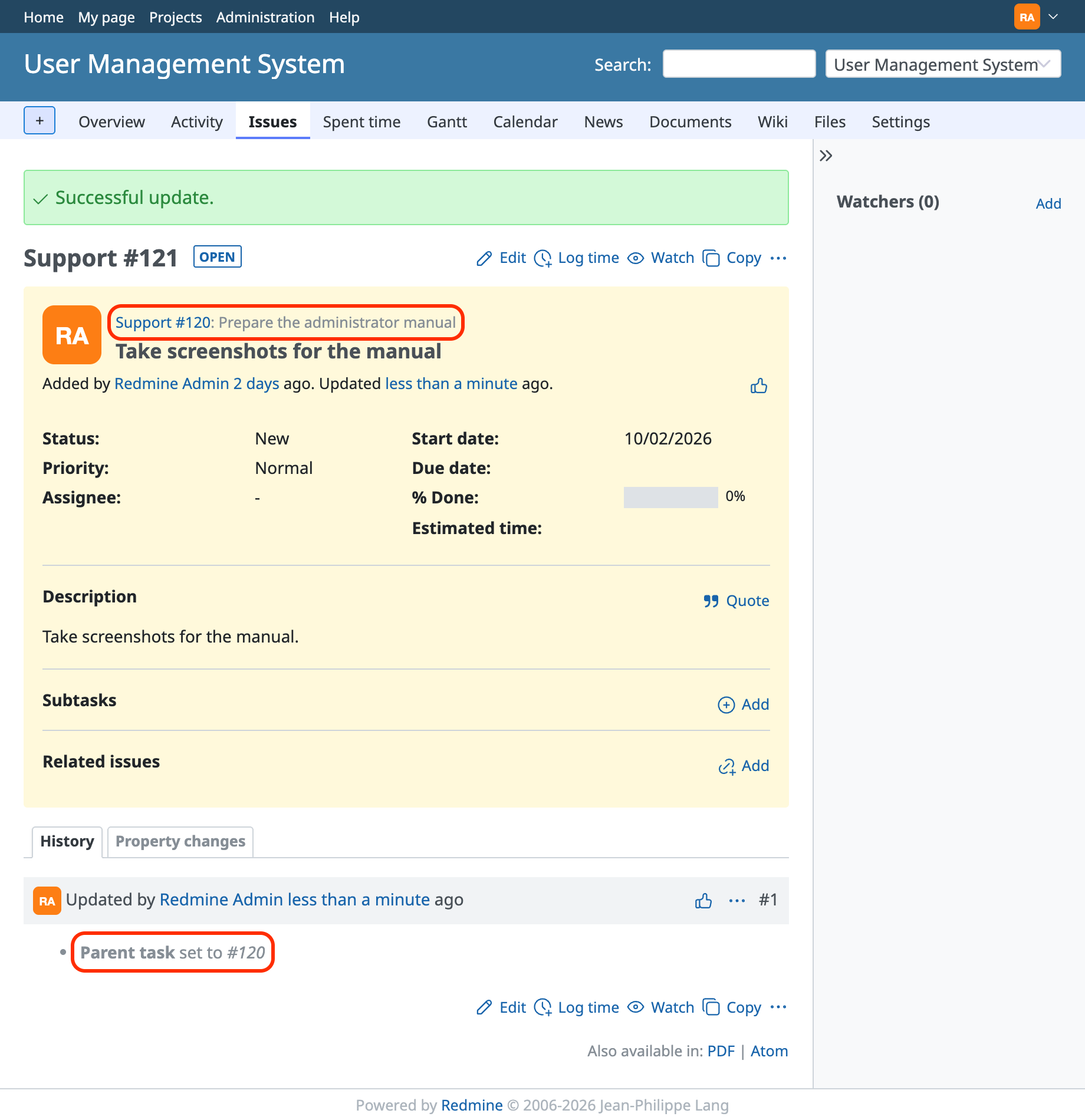
Task: Click the top Watch eye icon
Action: click(635, 258)
